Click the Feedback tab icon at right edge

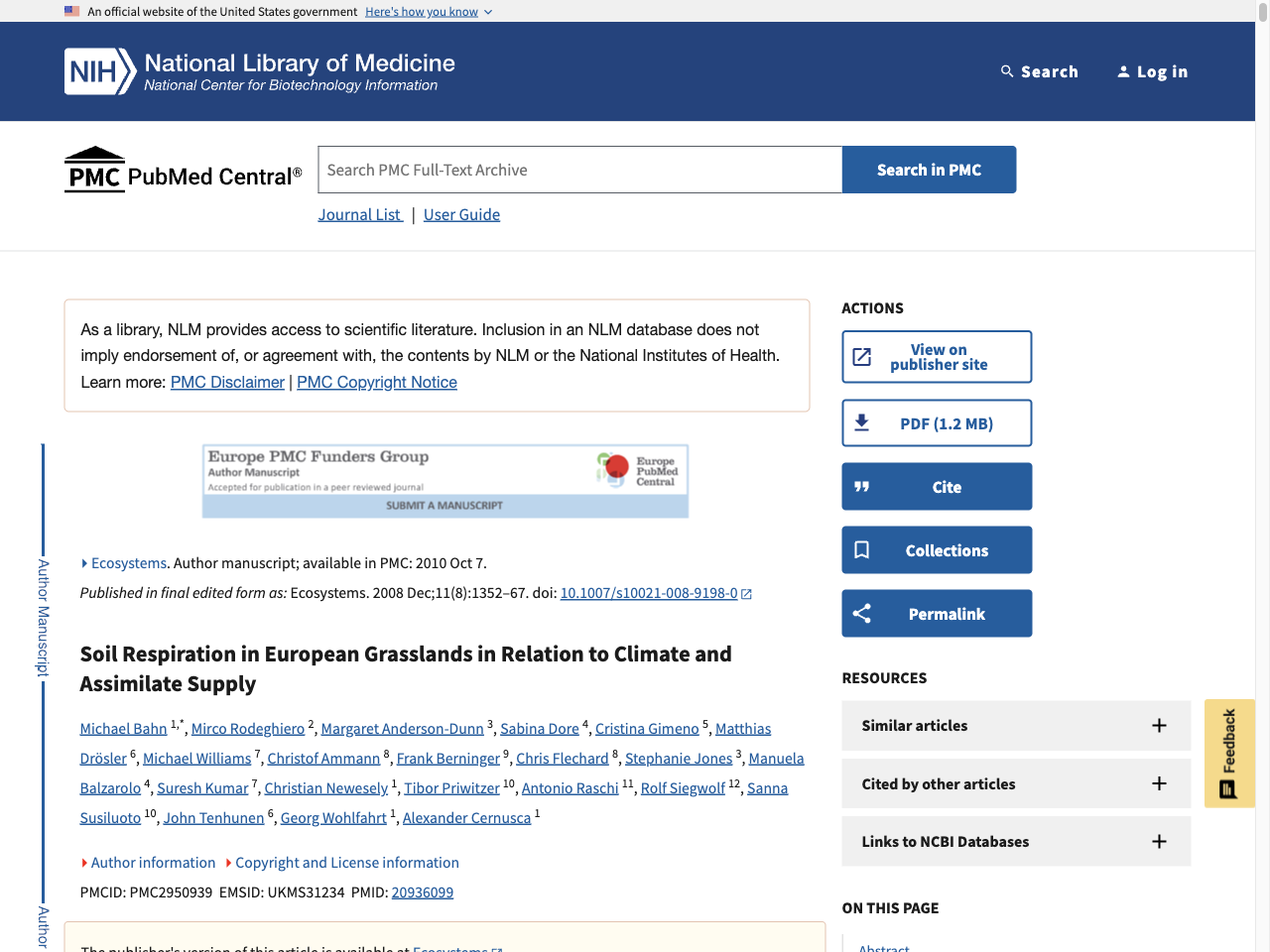[x=1228, y=789]
